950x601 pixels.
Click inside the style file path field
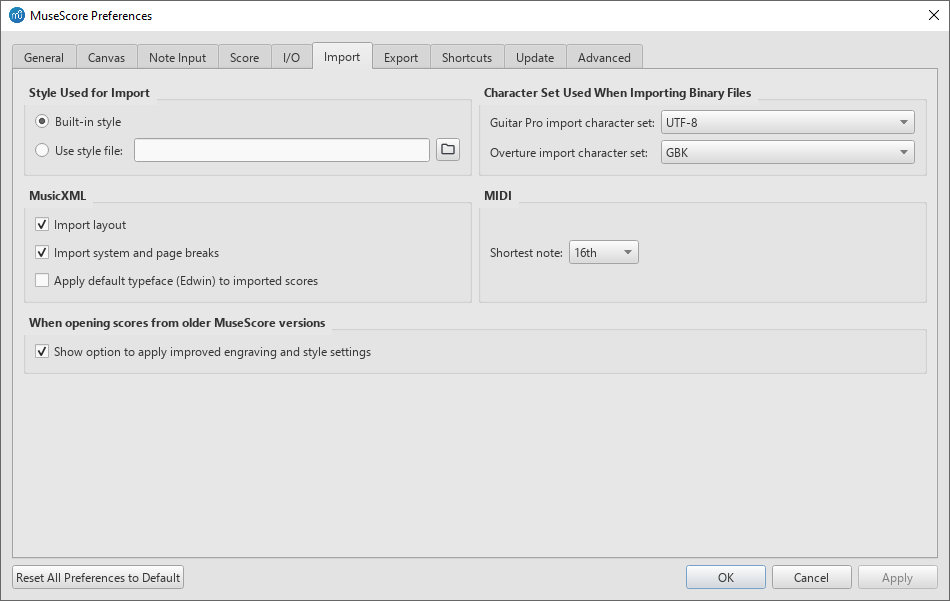click(x=280, y=149)
